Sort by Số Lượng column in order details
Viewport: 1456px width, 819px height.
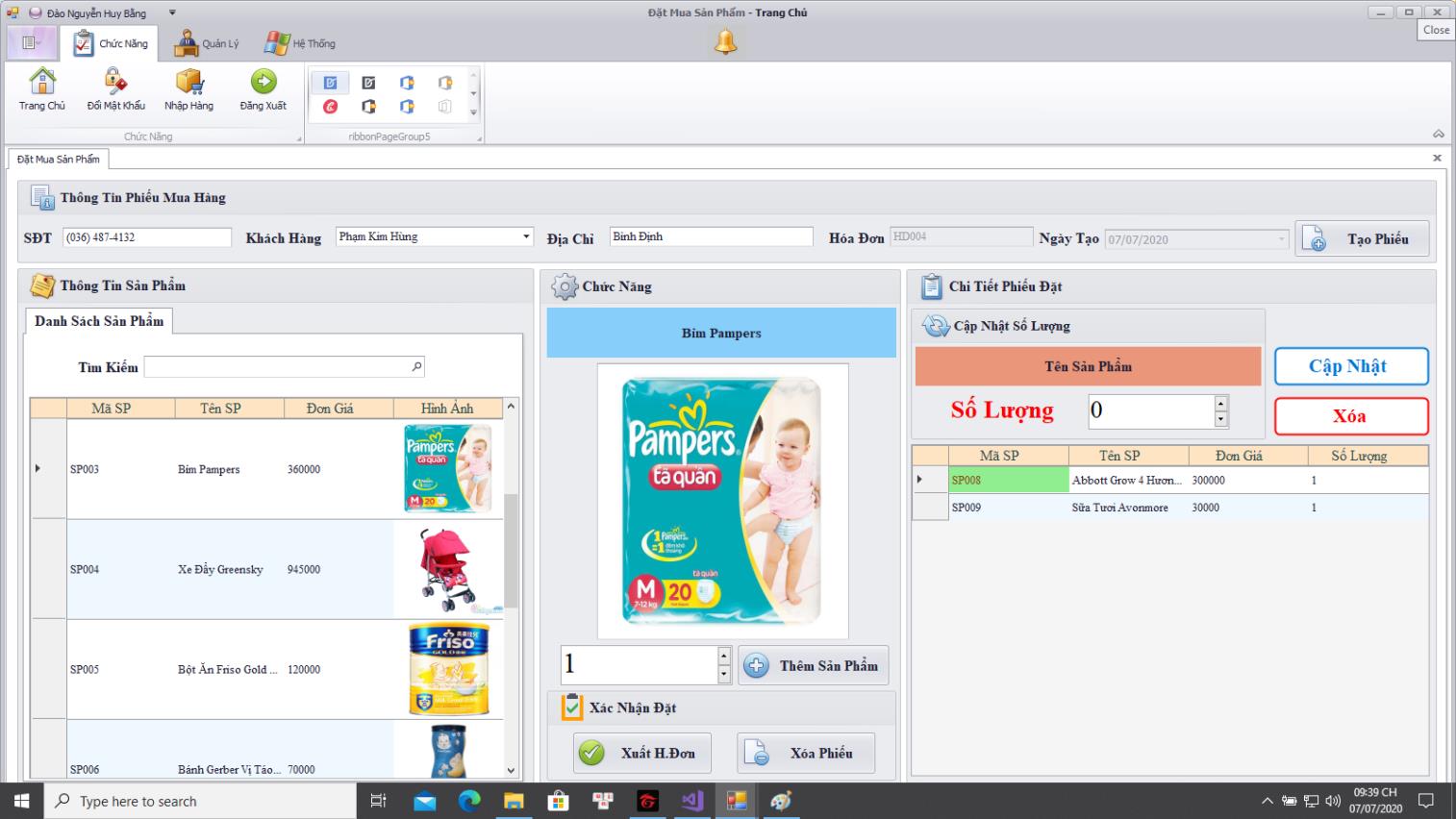[x=1368, y=456]
